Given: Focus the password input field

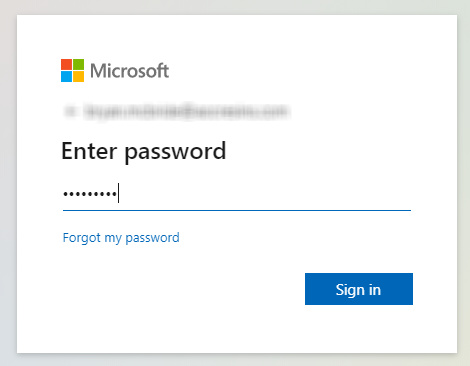Looking at the screenshot, I should (237, 194).
